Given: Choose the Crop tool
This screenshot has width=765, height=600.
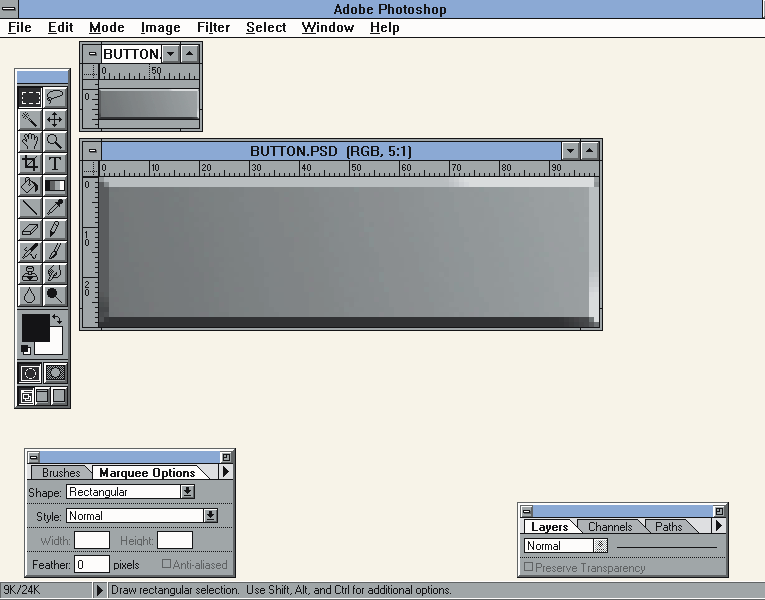Looking at the screenshot, I should [x=30, y=164].
